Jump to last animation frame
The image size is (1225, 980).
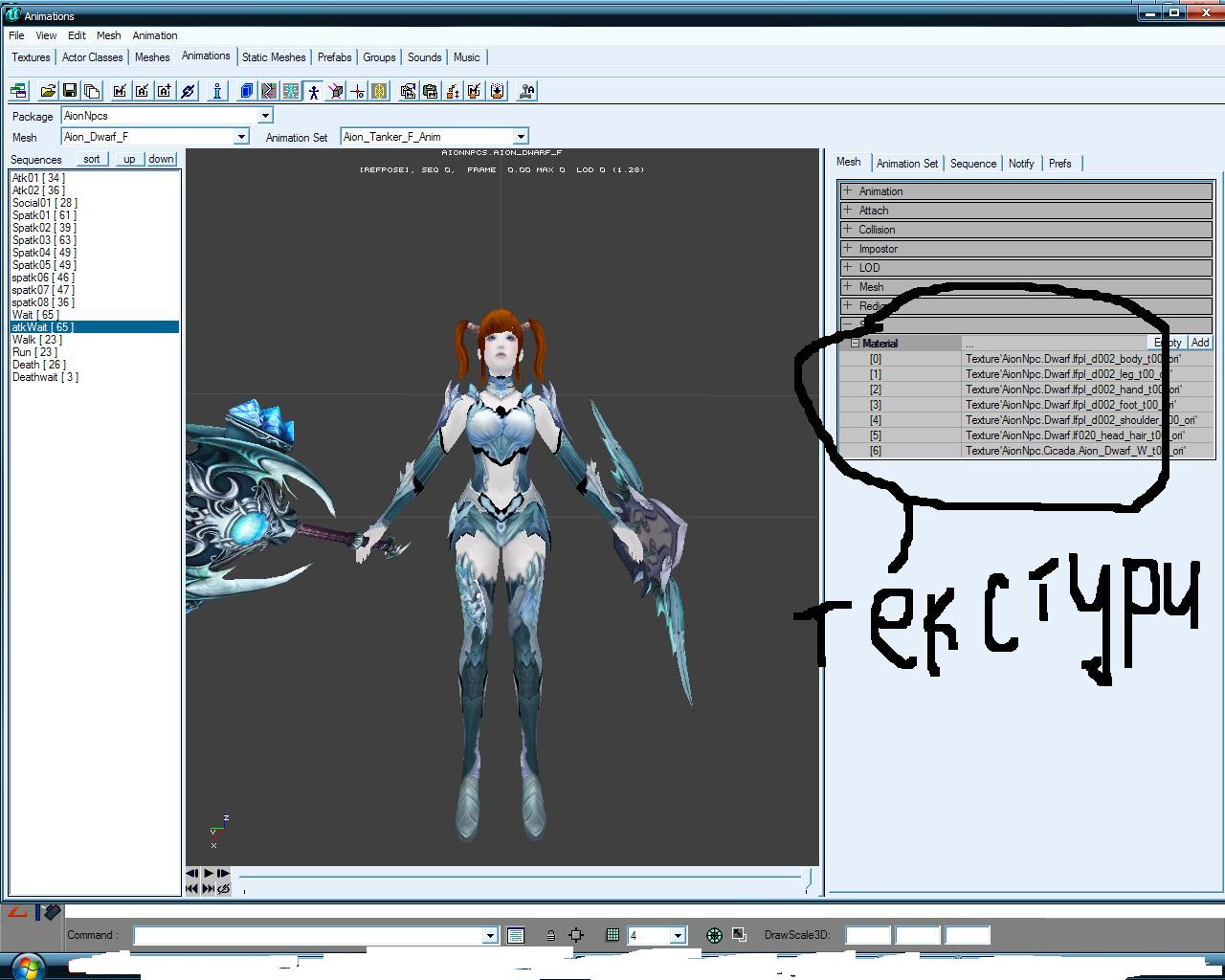click(208, 888)
